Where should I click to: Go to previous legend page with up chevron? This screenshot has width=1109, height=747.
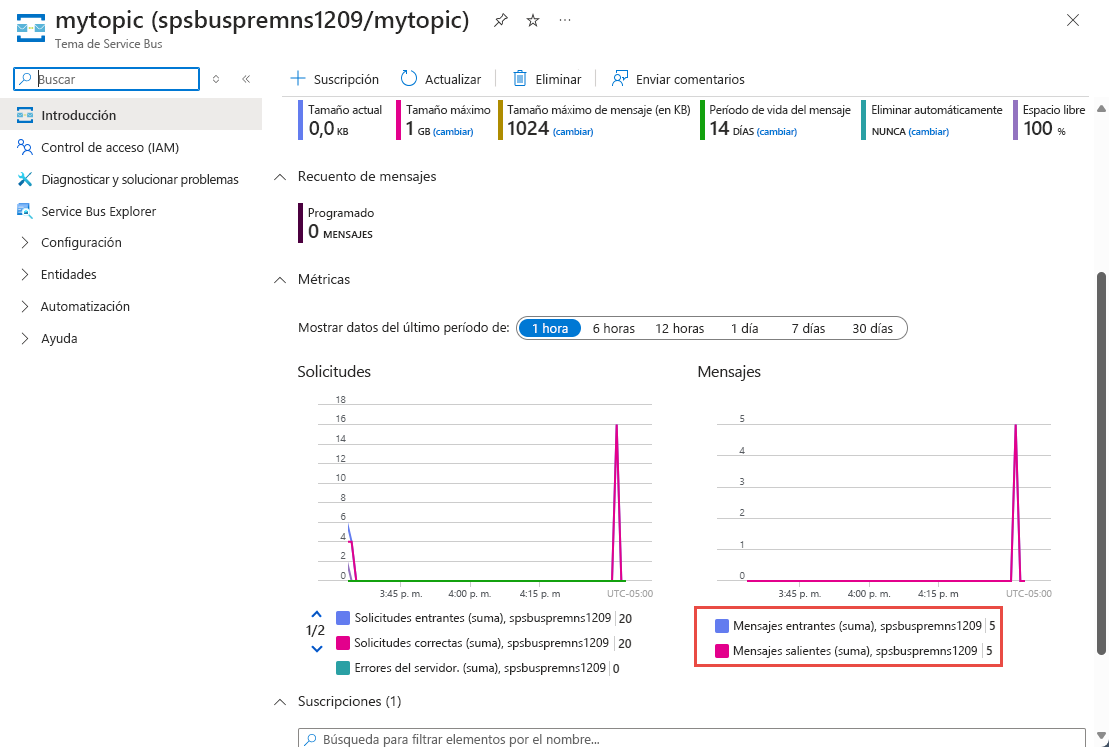coord(316,614)
